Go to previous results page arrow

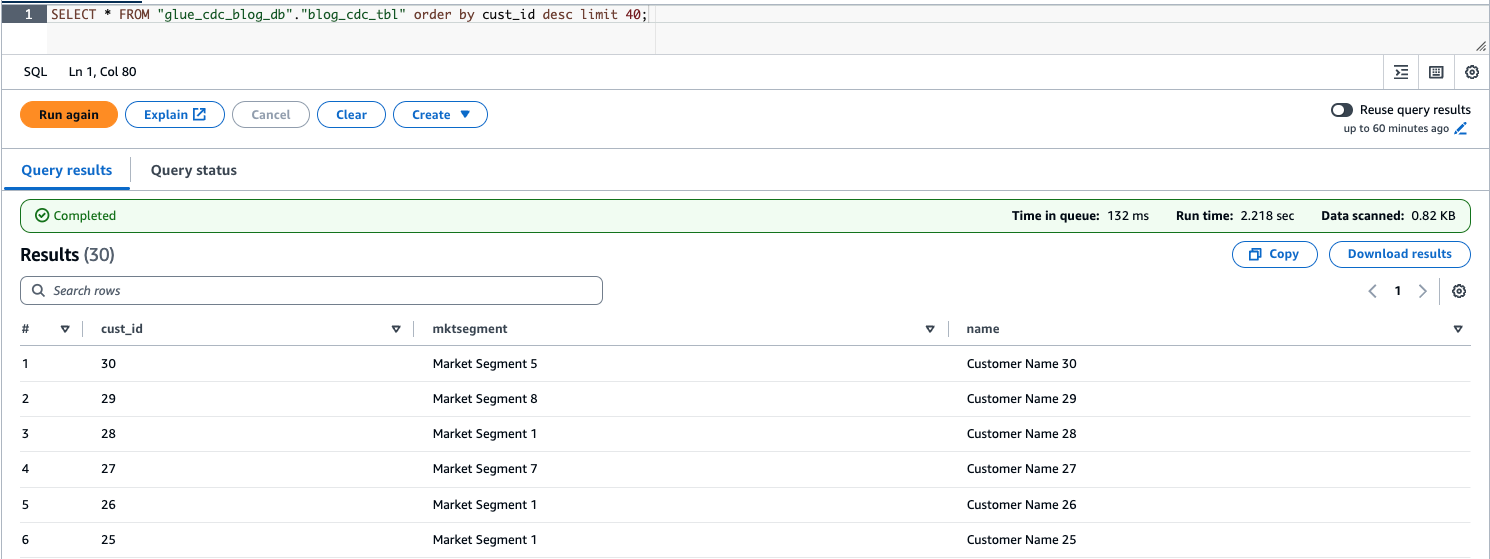(1372, 291)
